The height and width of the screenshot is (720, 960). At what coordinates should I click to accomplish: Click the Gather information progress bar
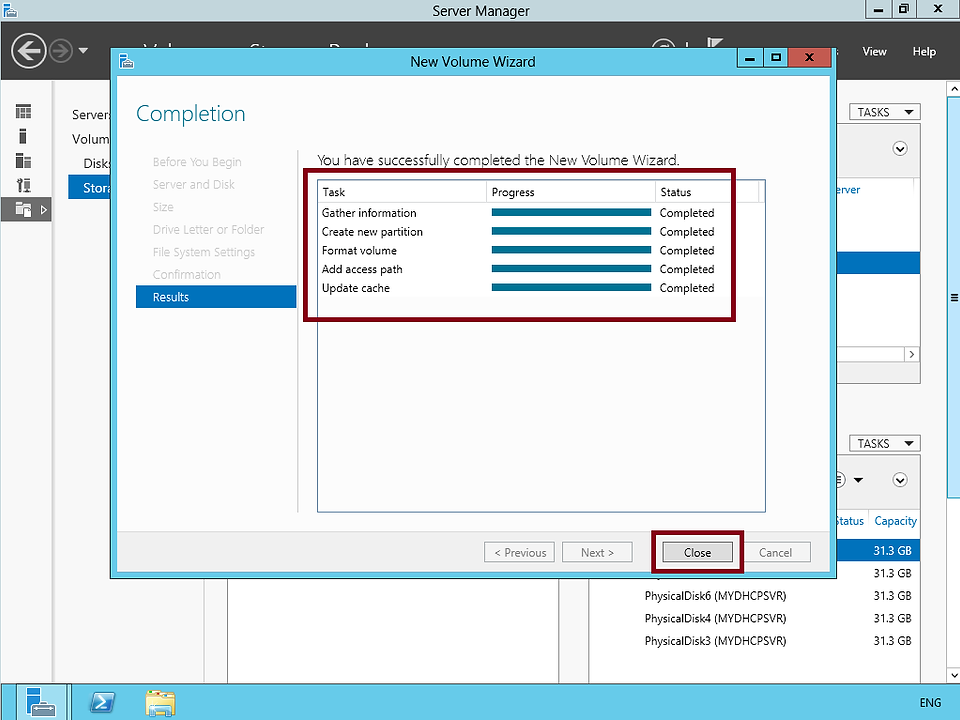(571, 212)
